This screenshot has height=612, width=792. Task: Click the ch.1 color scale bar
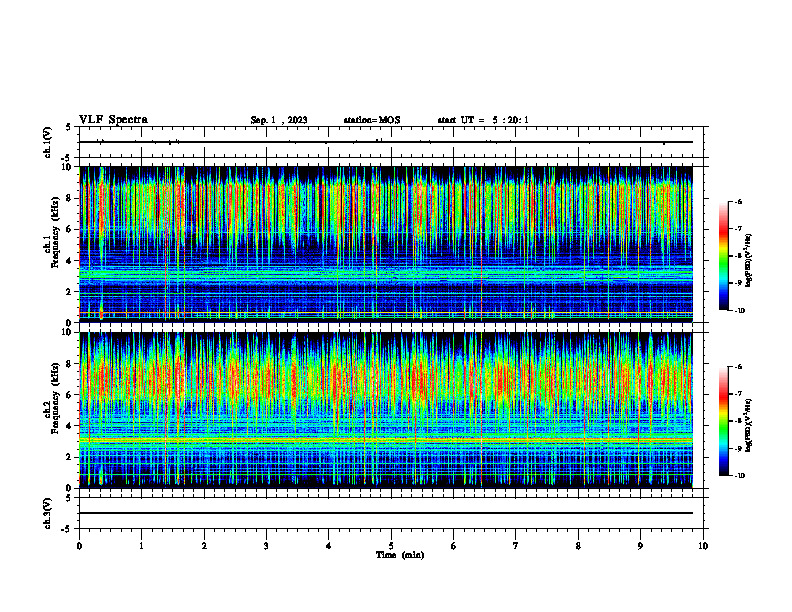[723, 256]
